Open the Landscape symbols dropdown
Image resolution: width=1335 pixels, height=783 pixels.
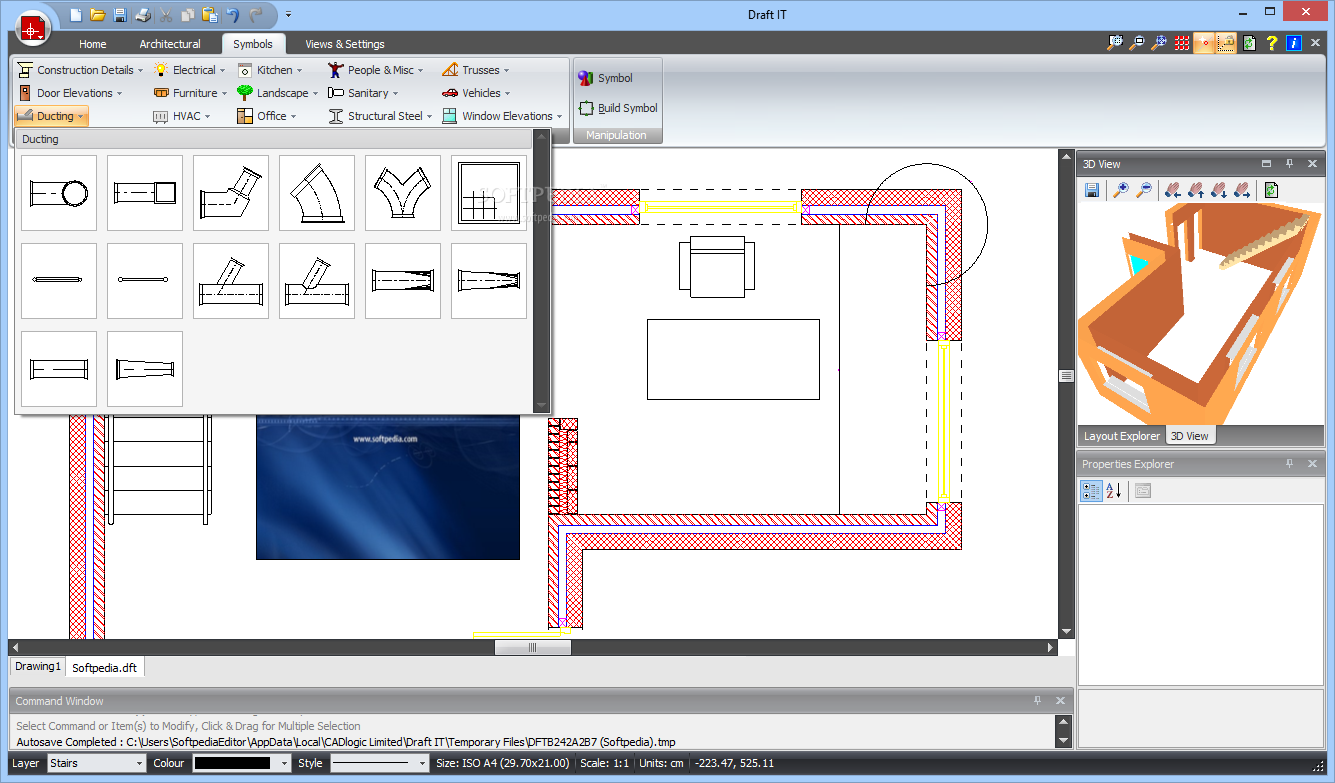[x=278, y=93]
